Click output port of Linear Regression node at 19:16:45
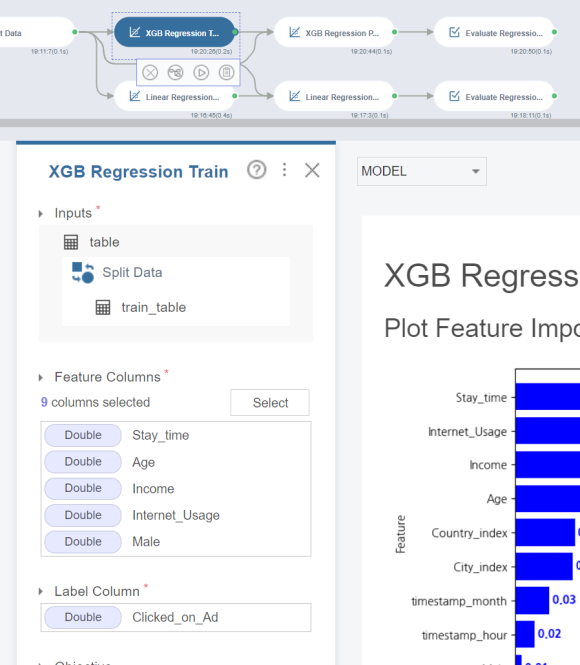 [235, 96]
